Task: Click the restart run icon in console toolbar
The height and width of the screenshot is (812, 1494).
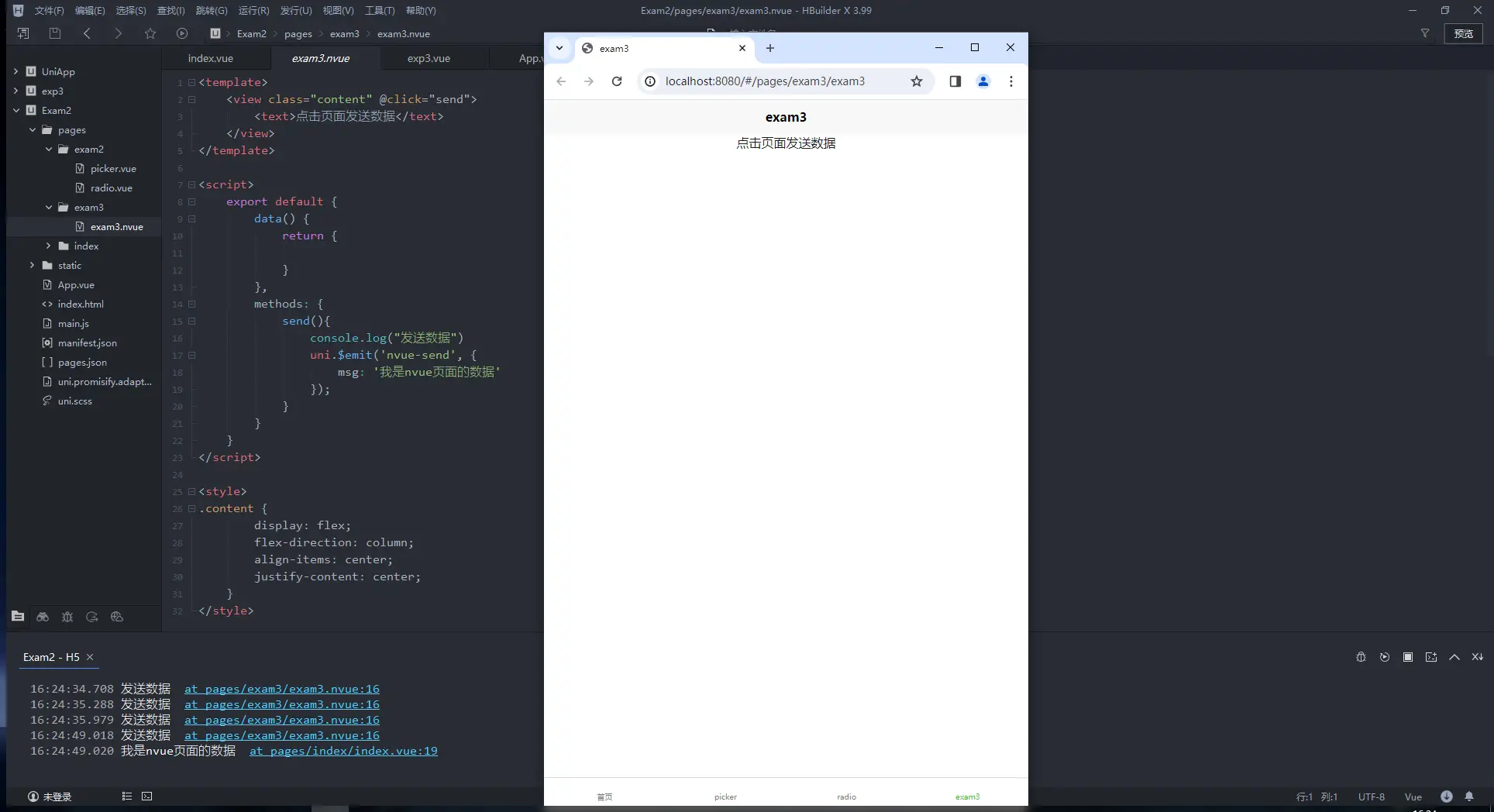Action: coord(1385,657)
